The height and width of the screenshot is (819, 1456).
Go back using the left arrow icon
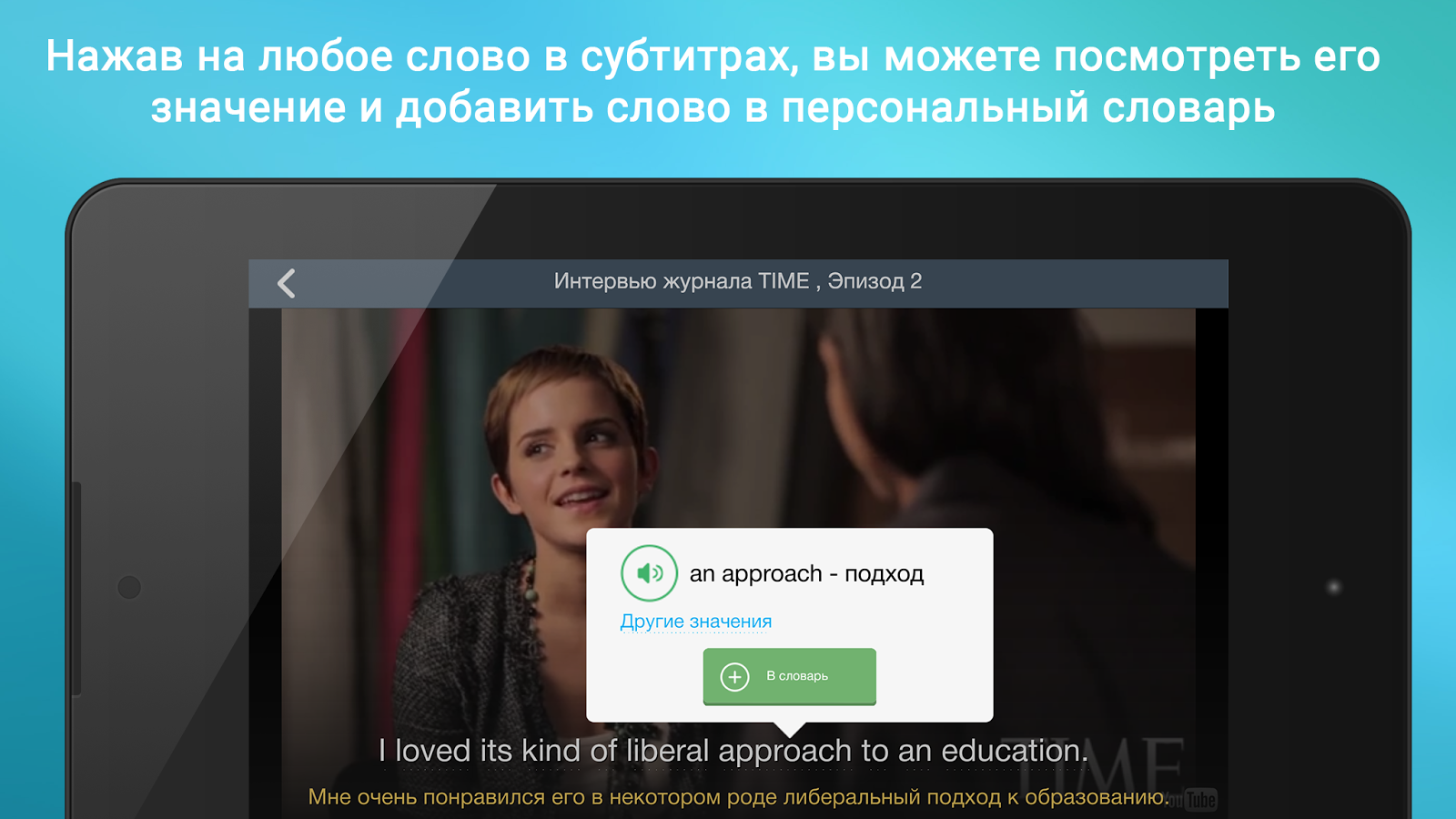[x=287, y=283]
